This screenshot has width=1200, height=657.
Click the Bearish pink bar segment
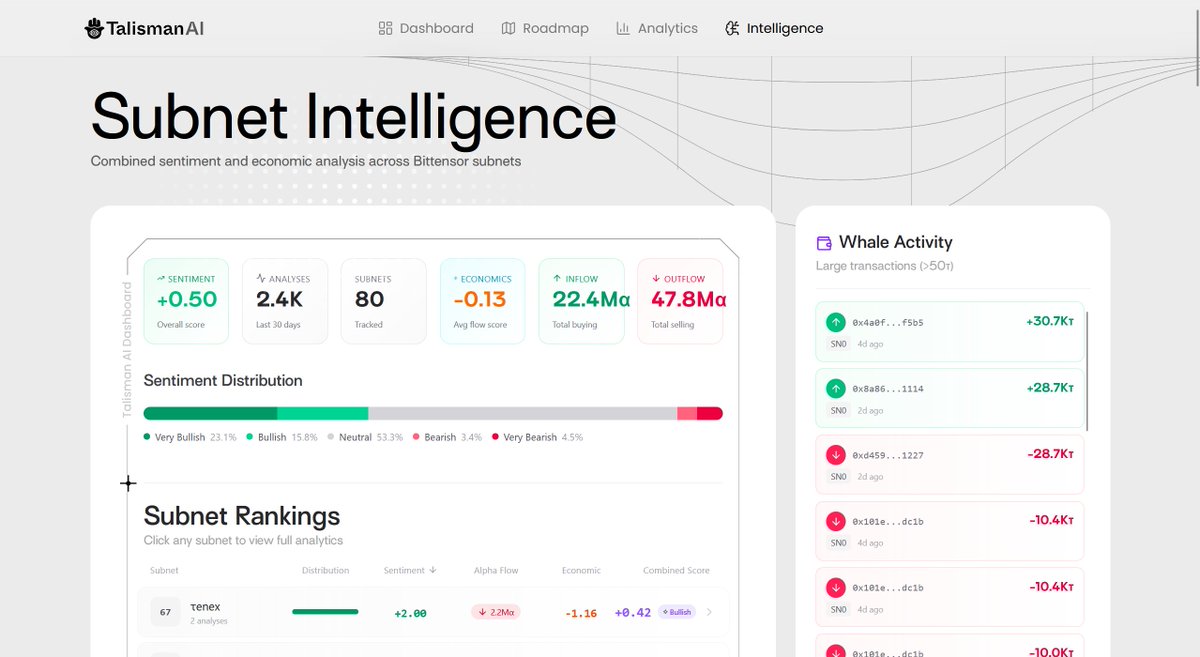point(687,413)
